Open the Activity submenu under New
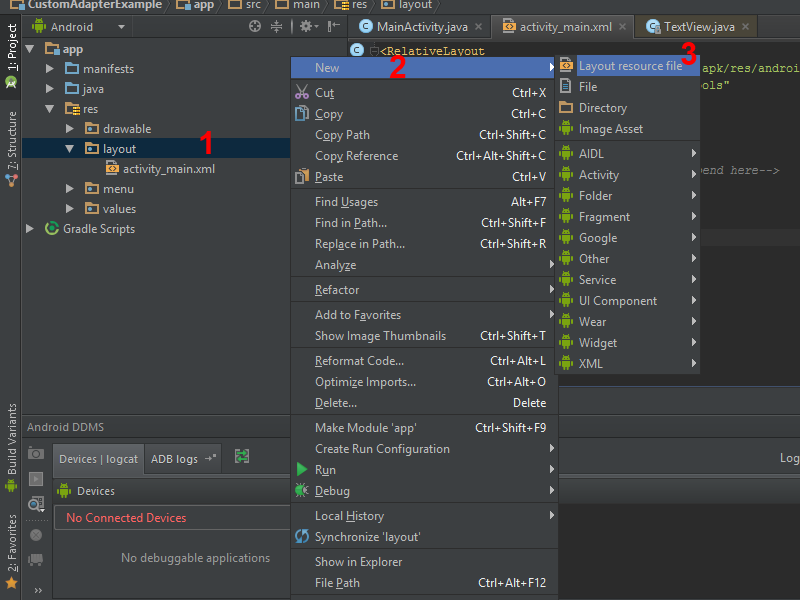Screen dimensions: 800x600 [628, 174]
